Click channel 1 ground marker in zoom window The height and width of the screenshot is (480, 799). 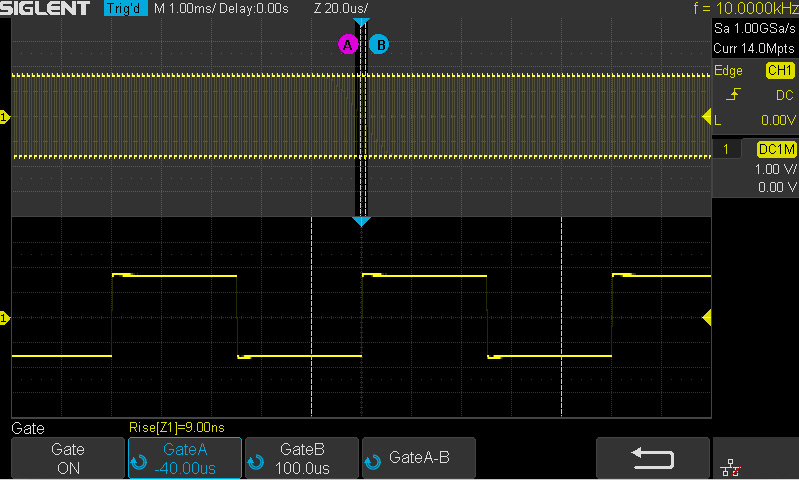coord(5,318)
